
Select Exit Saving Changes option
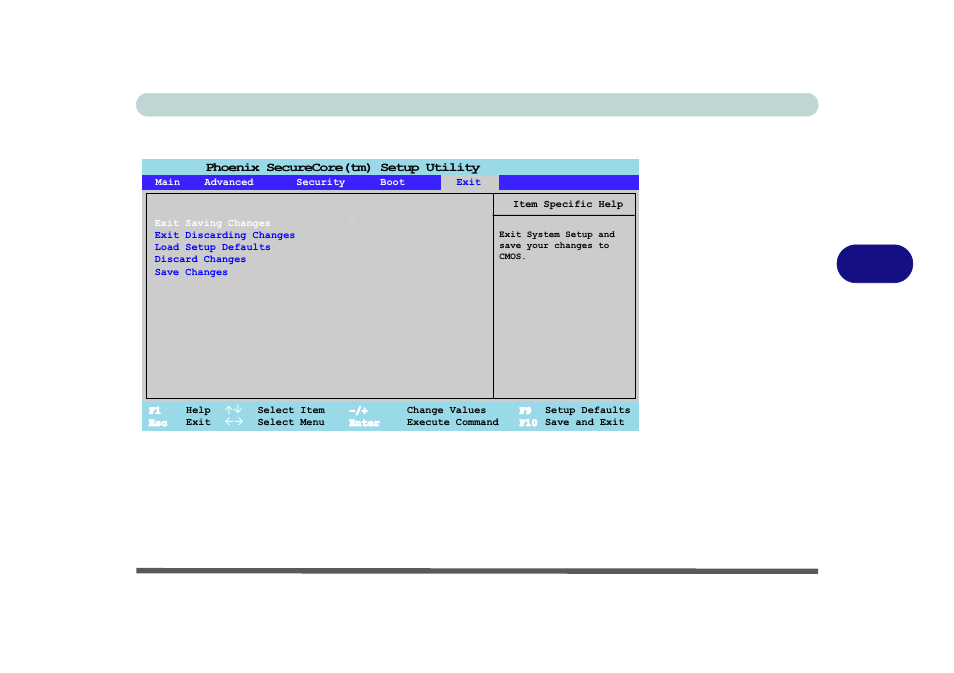(x=212, y=223)
